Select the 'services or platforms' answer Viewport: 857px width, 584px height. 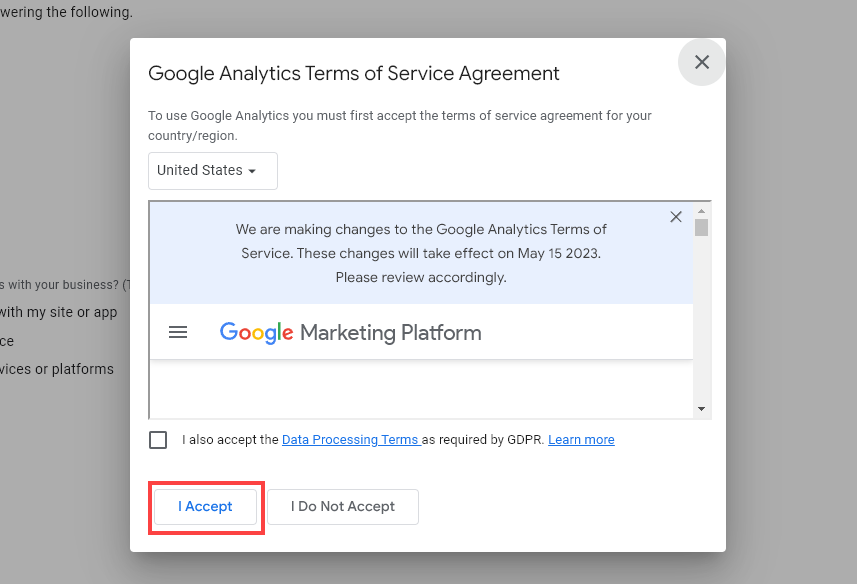[x=56, y=369]
